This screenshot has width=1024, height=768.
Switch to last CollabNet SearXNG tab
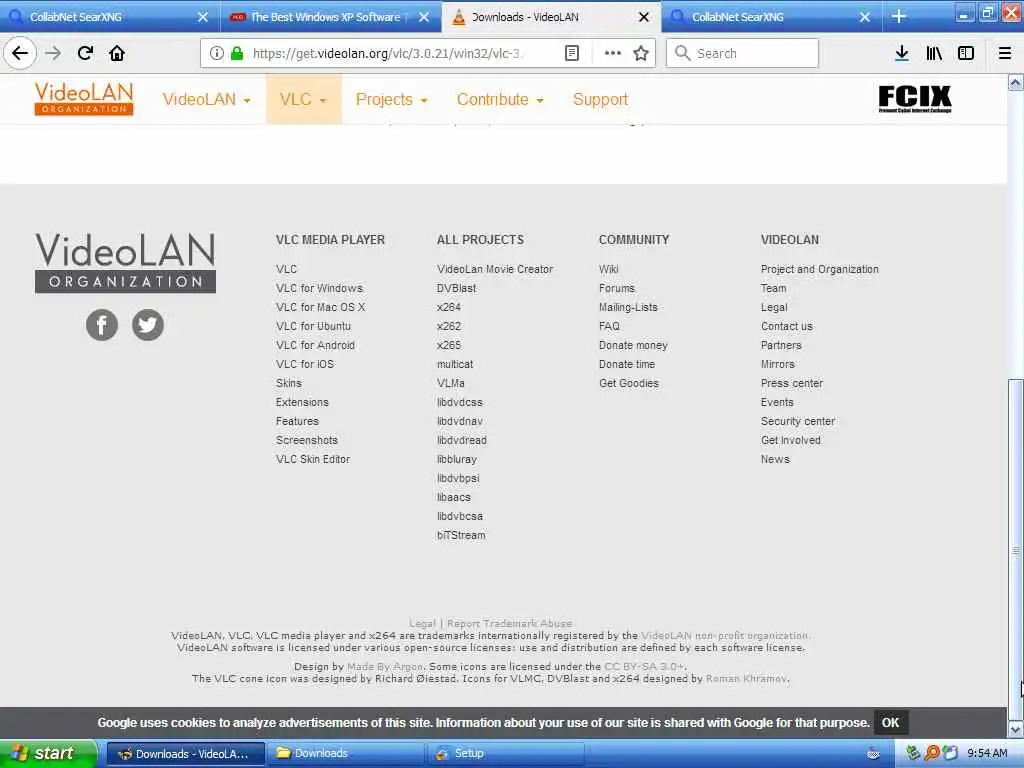pos(771,17)
